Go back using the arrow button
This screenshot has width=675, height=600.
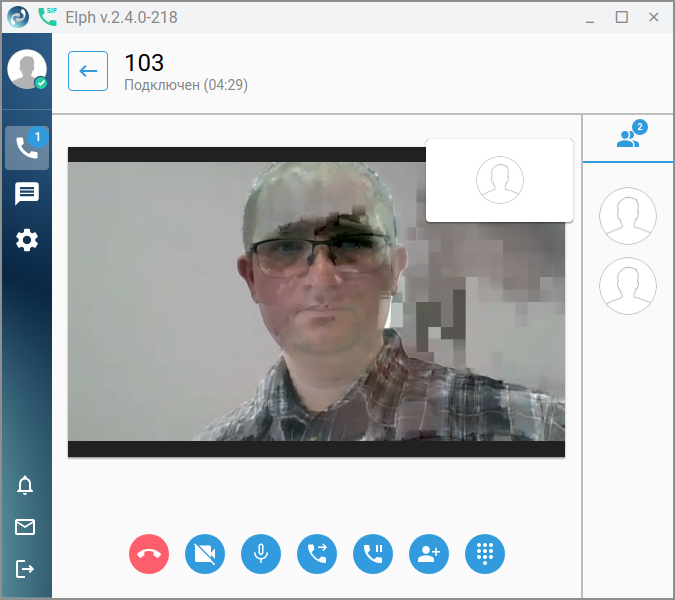[x=88, y=71]
